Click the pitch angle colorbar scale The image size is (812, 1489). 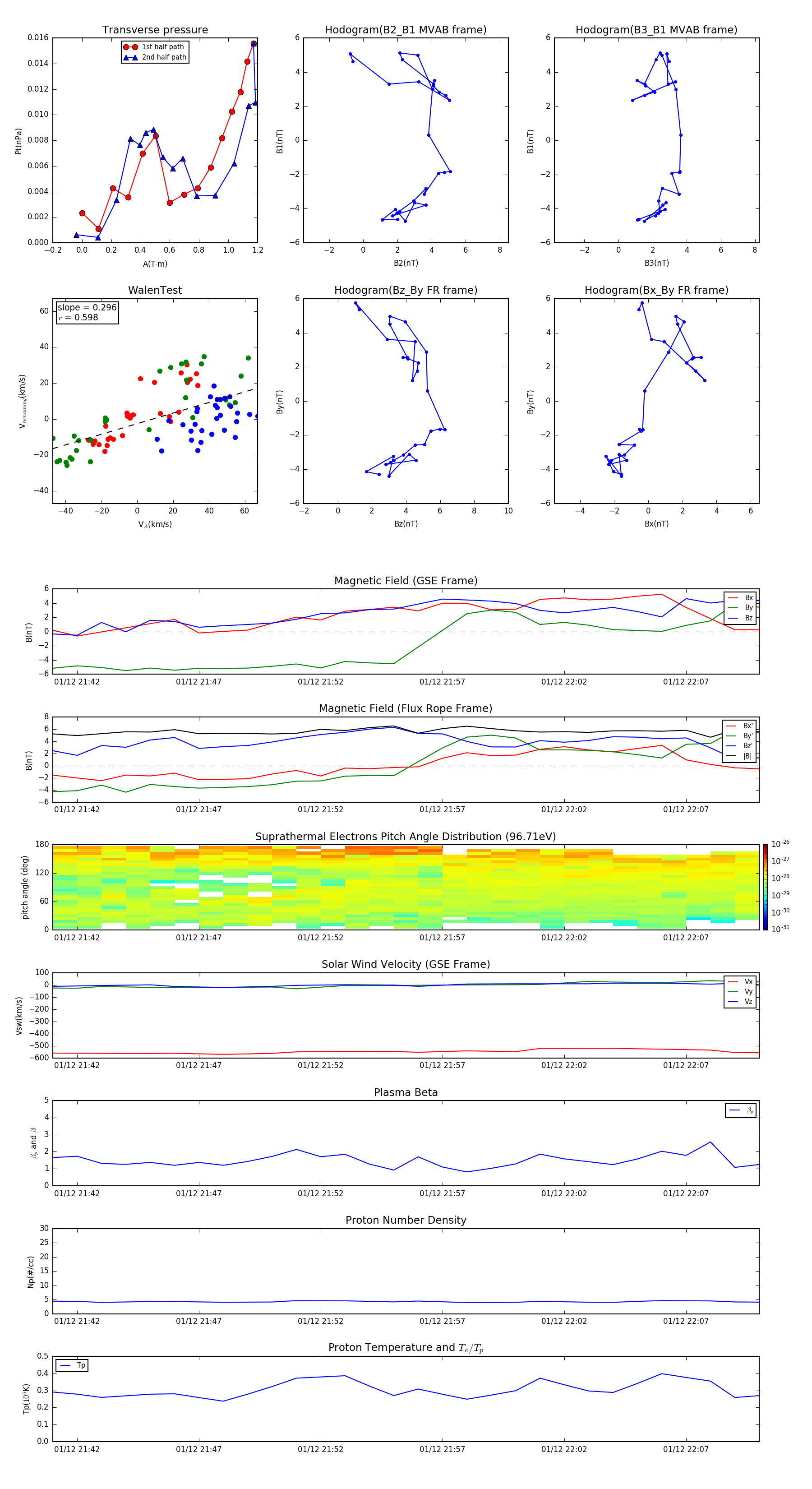pyautogui.click(x=765, y=887)
